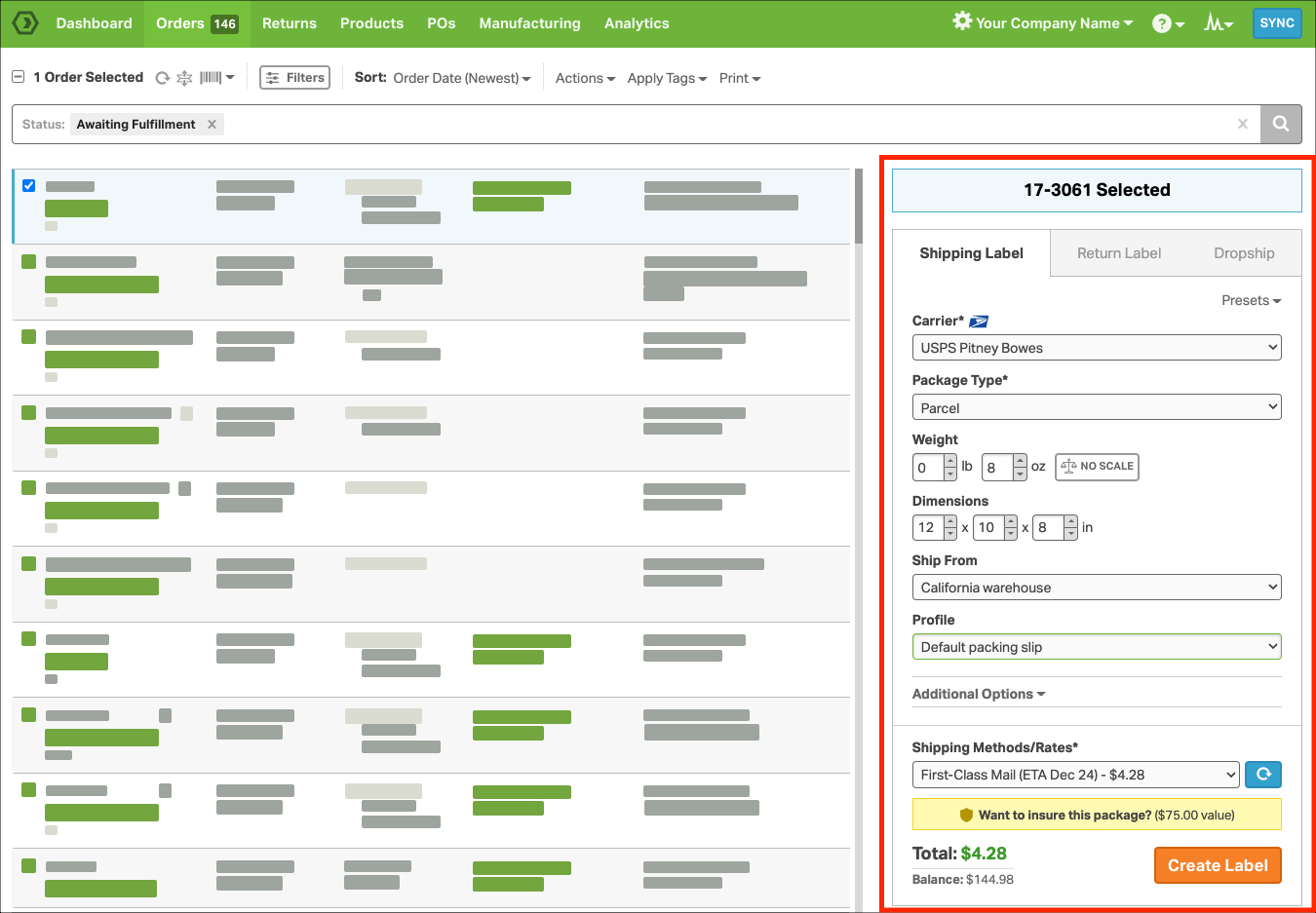Open the Carrier dropdown showing USPS Pitney Bowes

point(1097,347)
